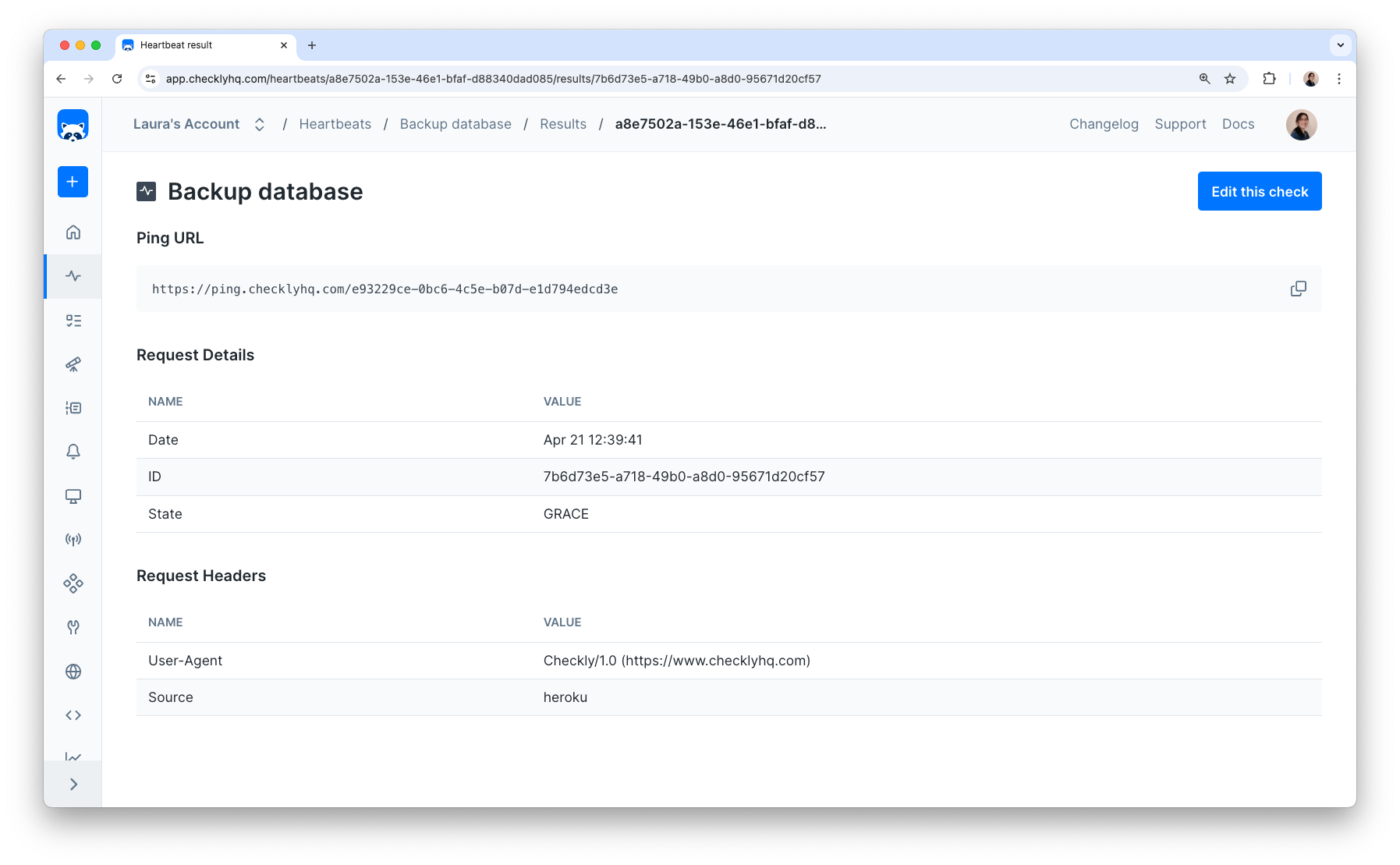
Task: Bookmark this page with star icon
Action: click(x=1230, y=79)
